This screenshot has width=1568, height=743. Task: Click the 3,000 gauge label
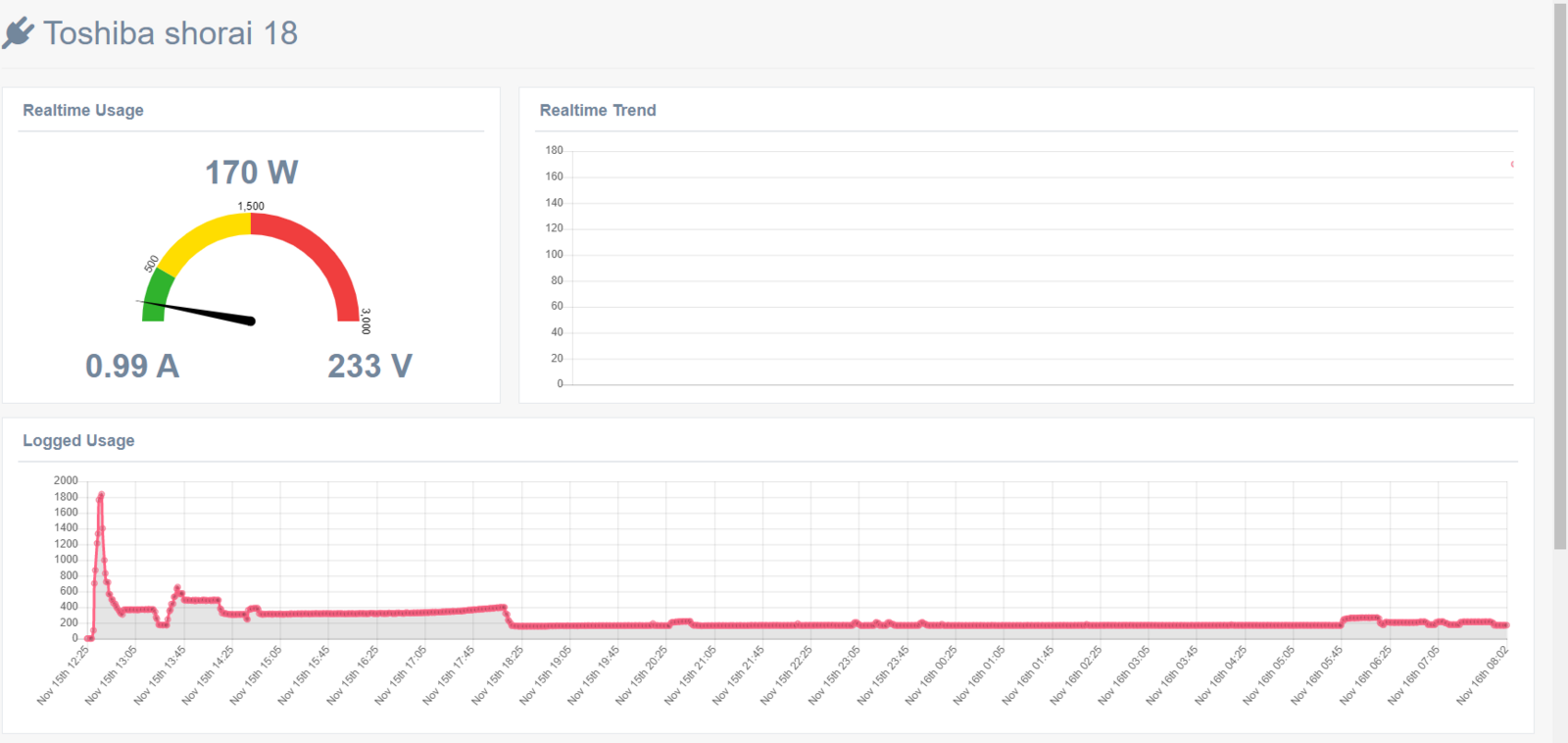click(366, 322)
